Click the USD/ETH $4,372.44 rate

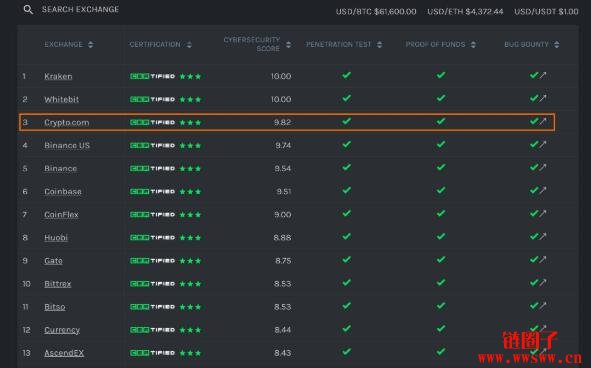[x=465, y=12]
